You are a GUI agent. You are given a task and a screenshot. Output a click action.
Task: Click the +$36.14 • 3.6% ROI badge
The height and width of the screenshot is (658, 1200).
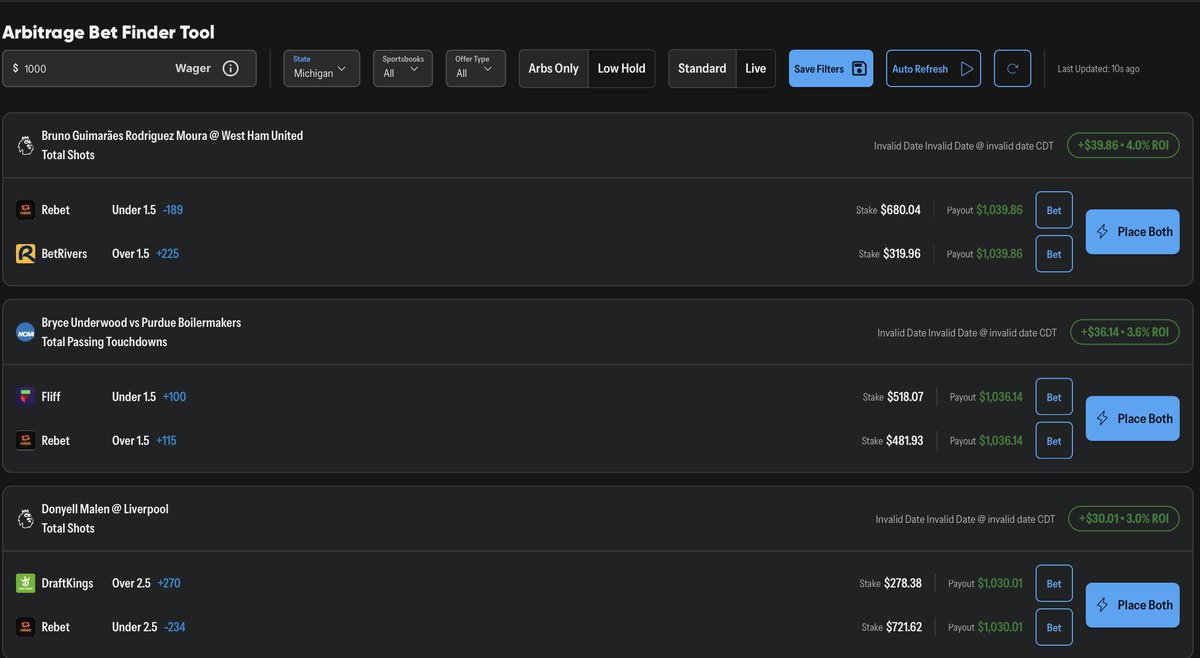point(1125,332)
